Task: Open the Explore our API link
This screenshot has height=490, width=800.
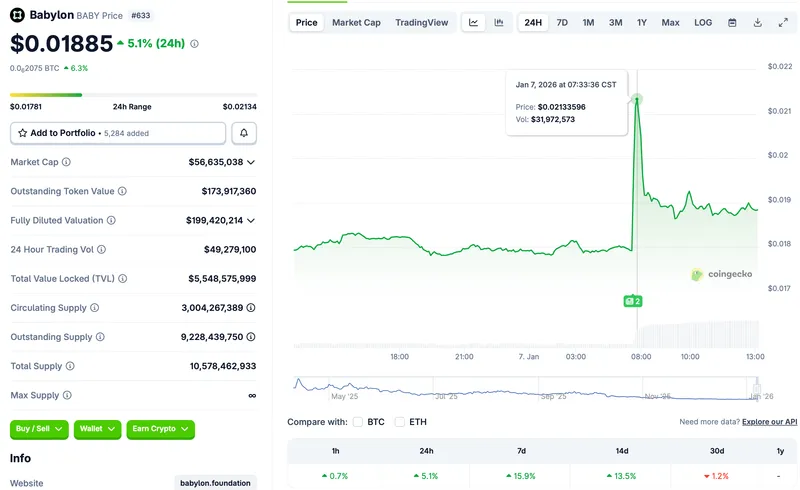Action: [769, 422]
